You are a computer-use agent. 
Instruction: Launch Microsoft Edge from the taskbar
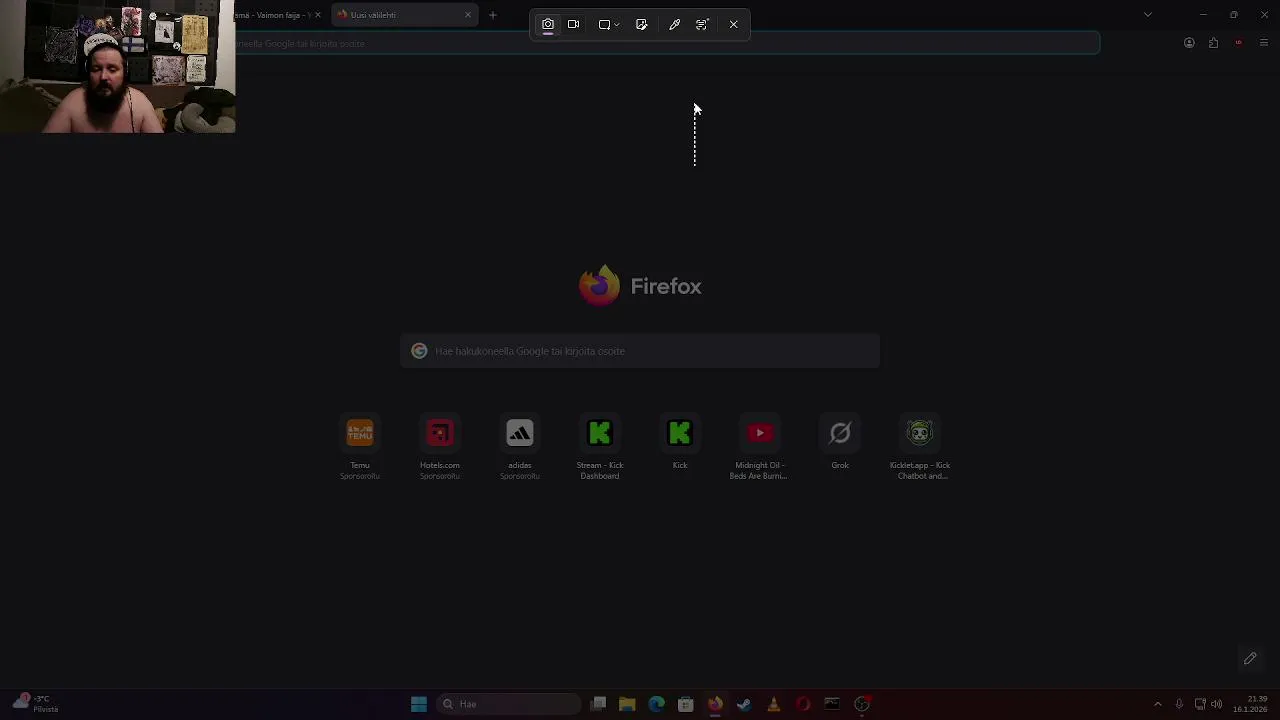(x=656, y=704)
